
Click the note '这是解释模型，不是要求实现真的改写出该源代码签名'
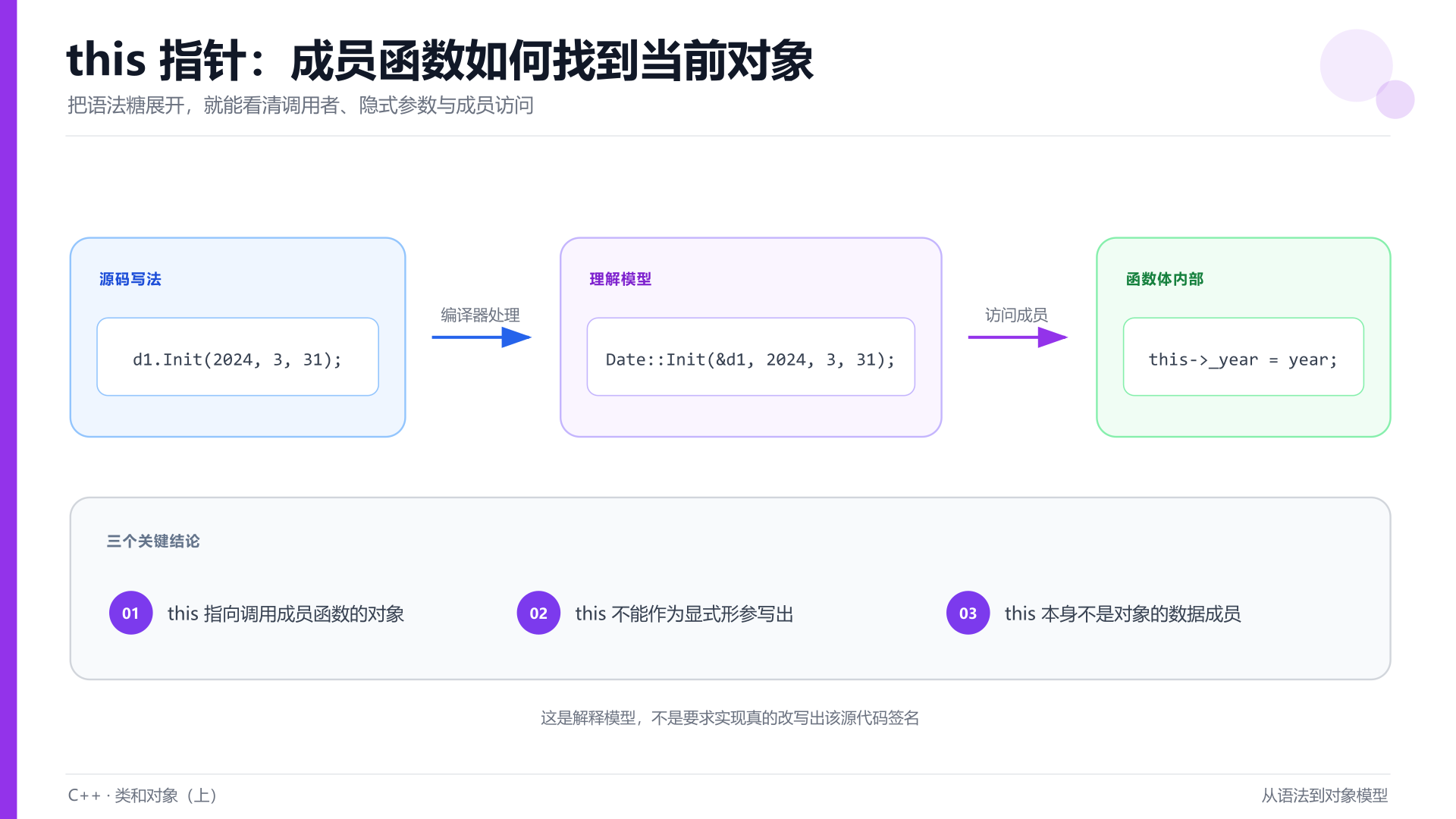[730, 717]
